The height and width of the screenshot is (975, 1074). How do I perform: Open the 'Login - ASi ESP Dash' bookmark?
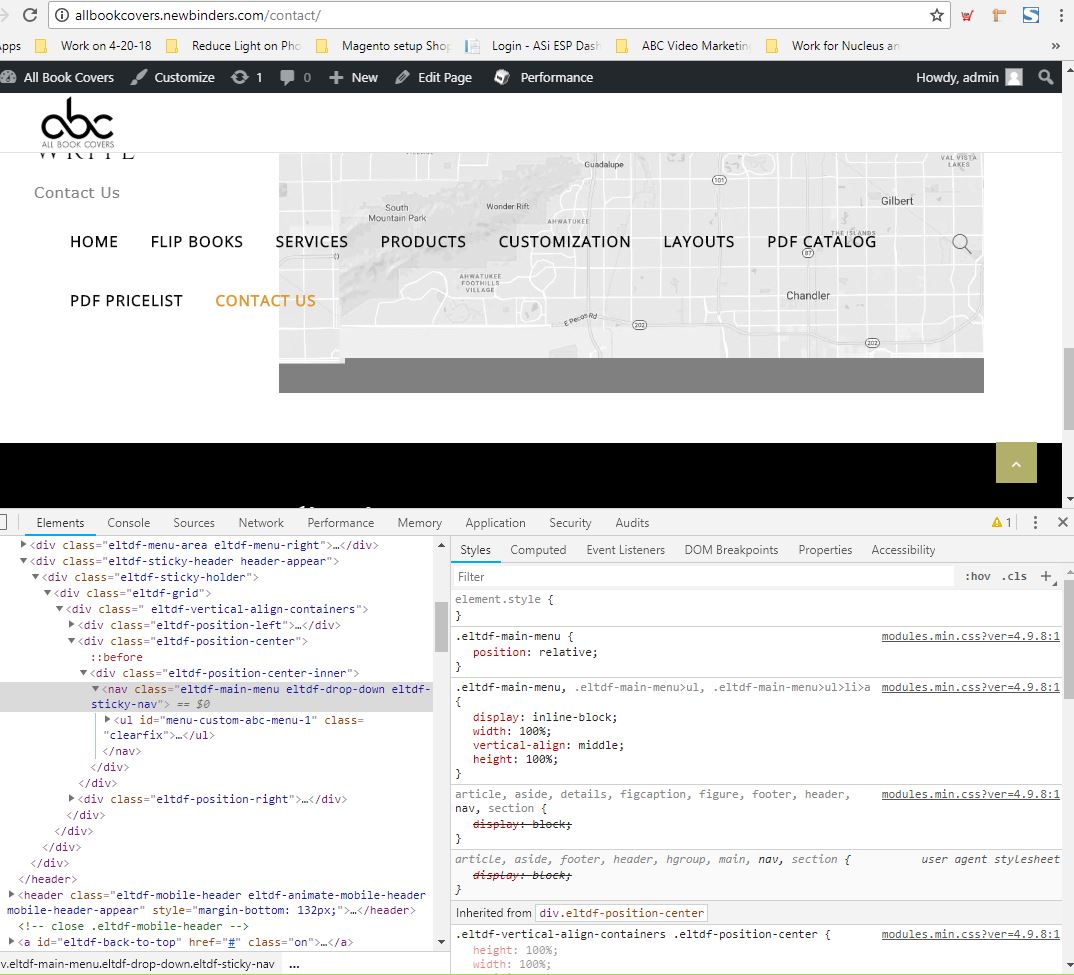pyautogui.click(x=533, y=46)
